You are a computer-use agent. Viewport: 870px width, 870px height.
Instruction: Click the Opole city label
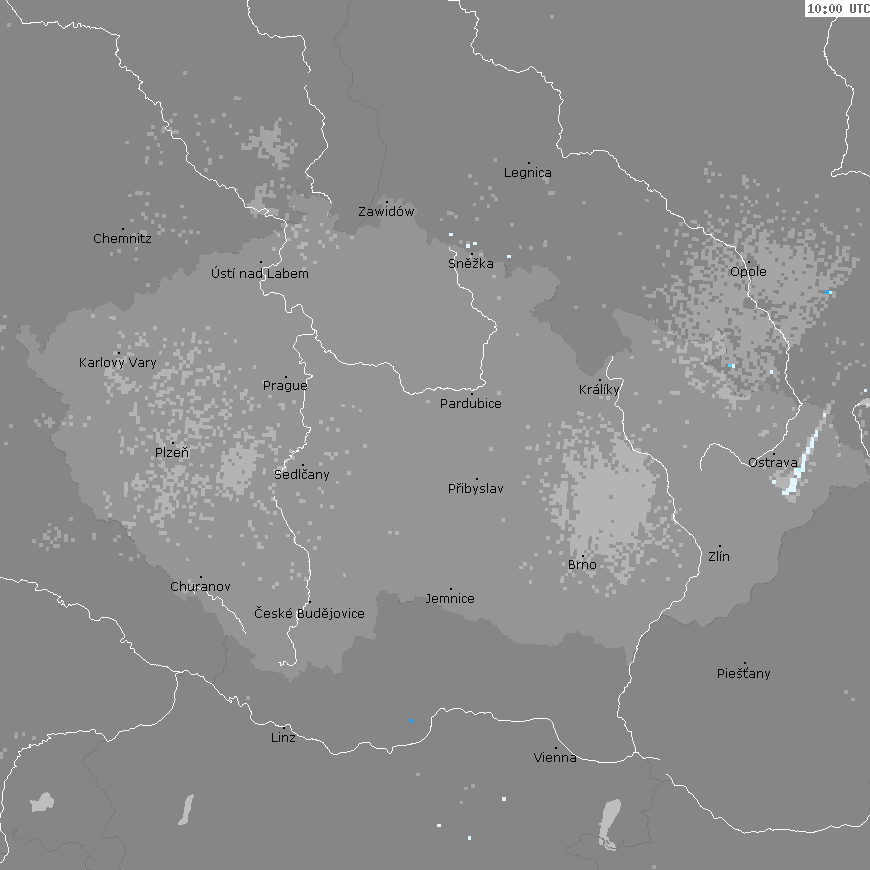point(748,271)
